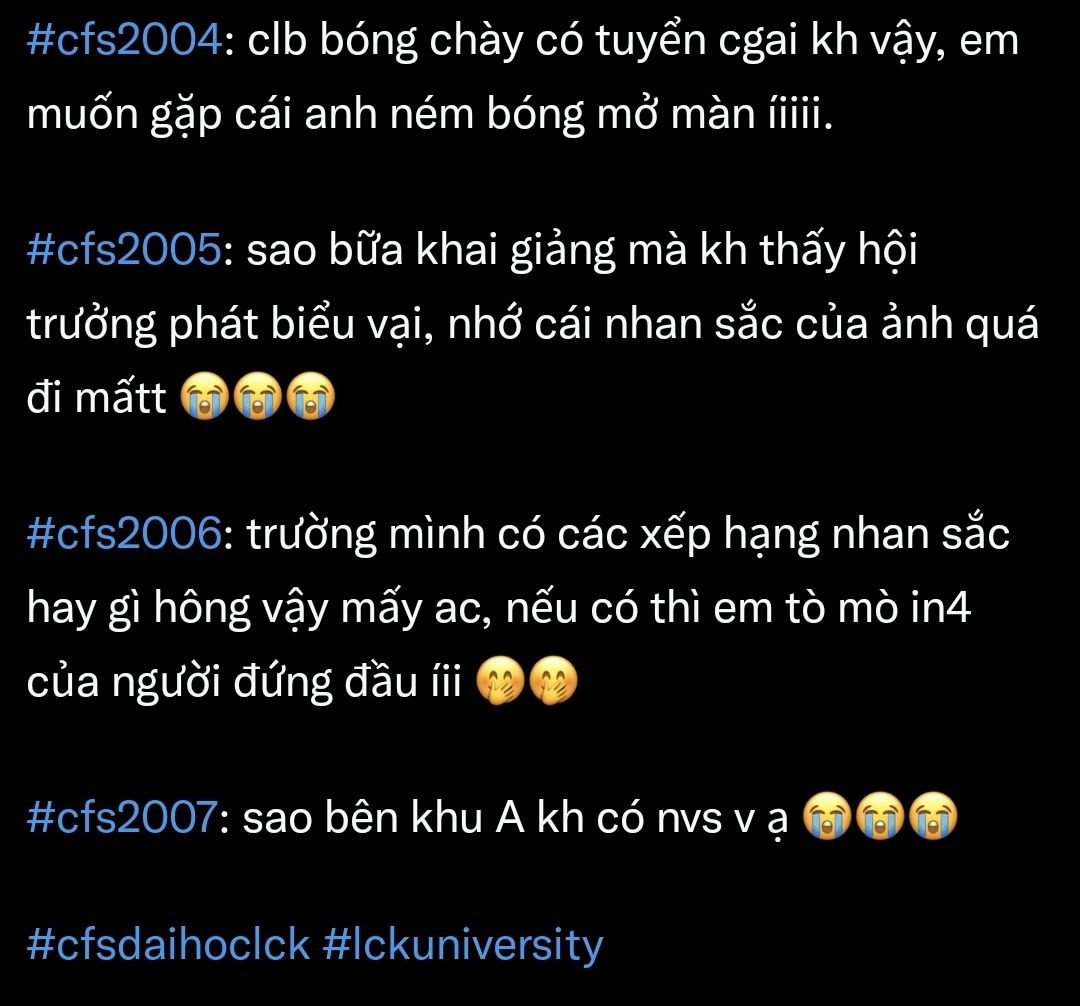
Task: Click second hand-over-mouth emoji after 'đầu íii'
Action: point(553,681)
